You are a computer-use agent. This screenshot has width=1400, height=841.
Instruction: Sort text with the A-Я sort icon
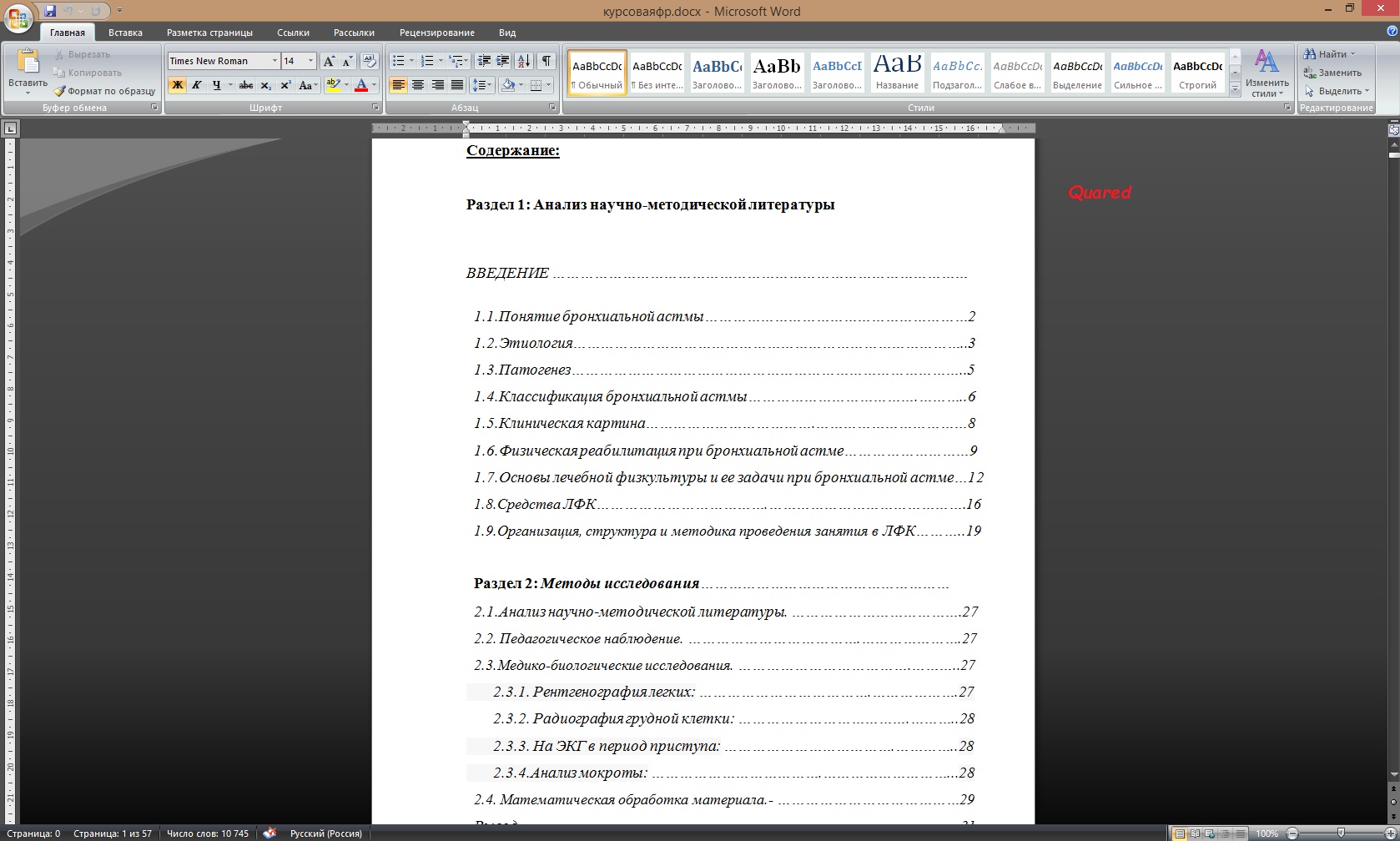pyautogui.click(x=524, y=61)
